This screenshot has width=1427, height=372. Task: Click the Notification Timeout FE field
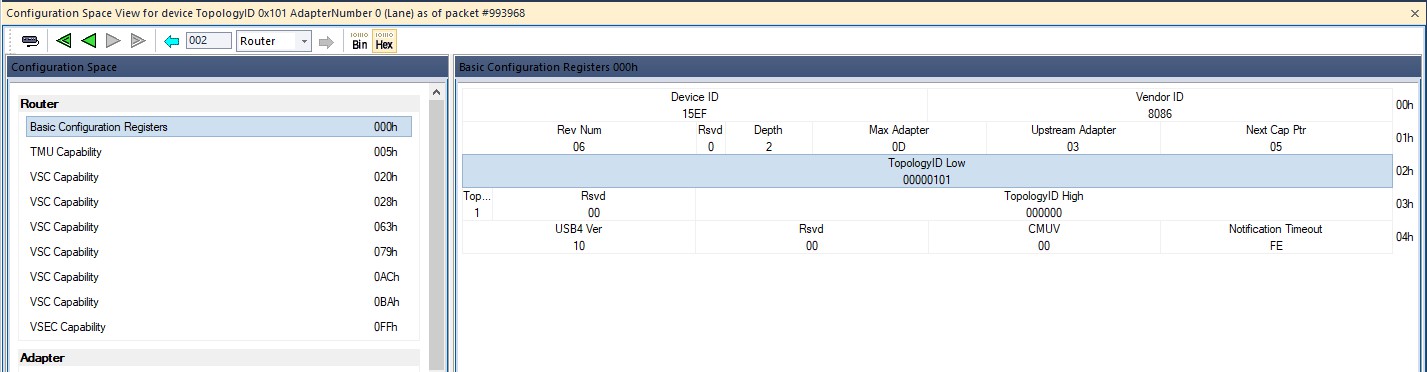(1276, 237)
